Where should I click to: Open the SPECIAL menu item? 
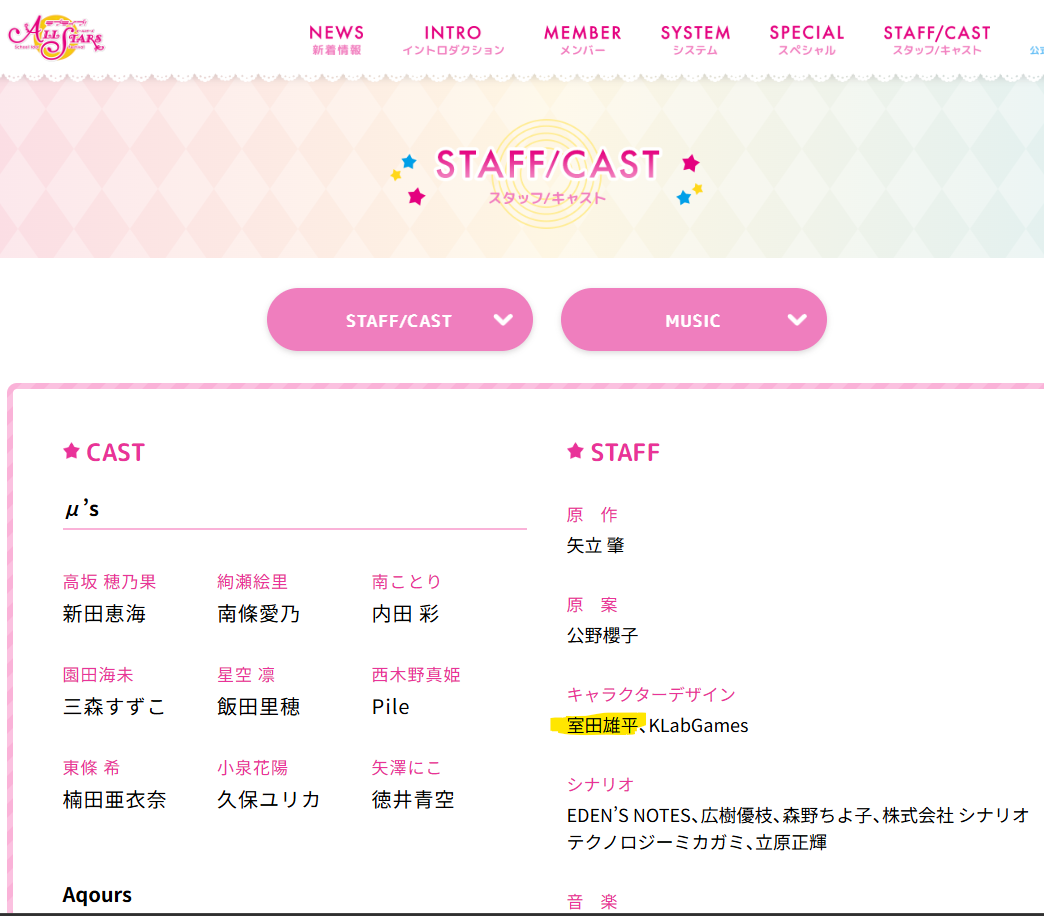807,40
